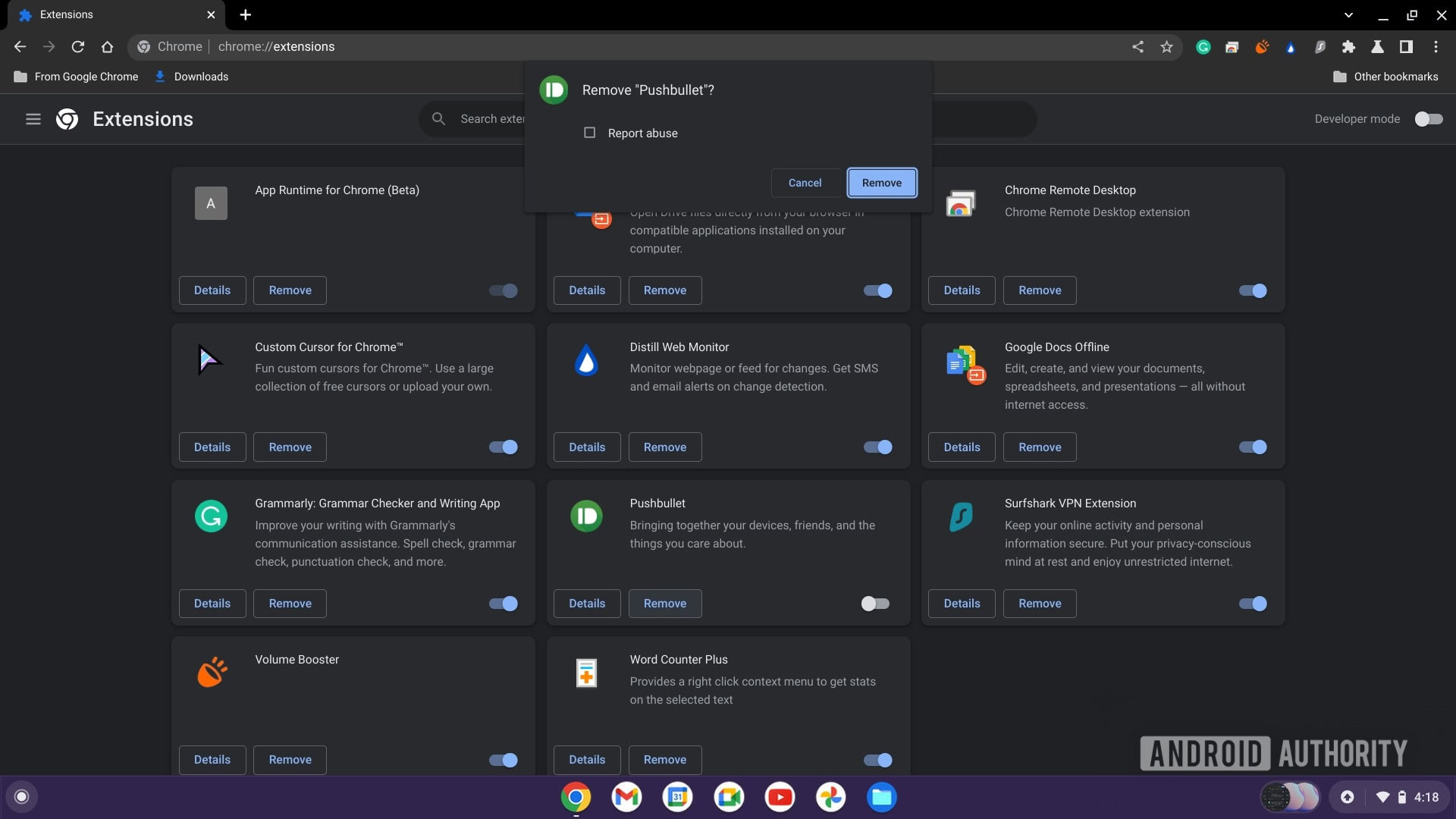1456x819 pixels.
Task: Open Gmail from the shelf
Action: pyautogui.click(x=626, y=797)
